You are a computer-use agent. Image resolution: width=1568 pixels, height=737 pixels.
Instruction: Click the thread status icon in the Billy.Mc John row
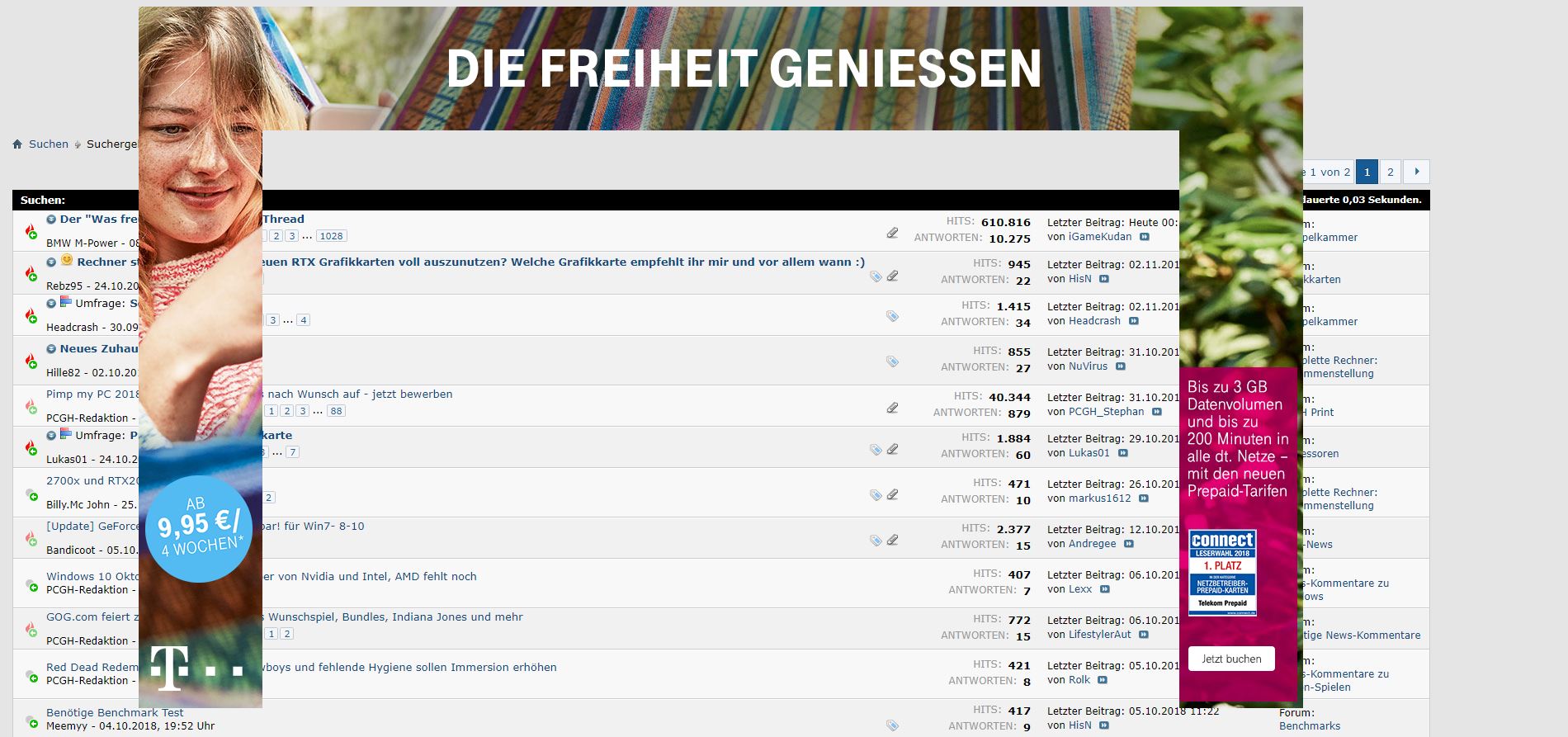31,494
